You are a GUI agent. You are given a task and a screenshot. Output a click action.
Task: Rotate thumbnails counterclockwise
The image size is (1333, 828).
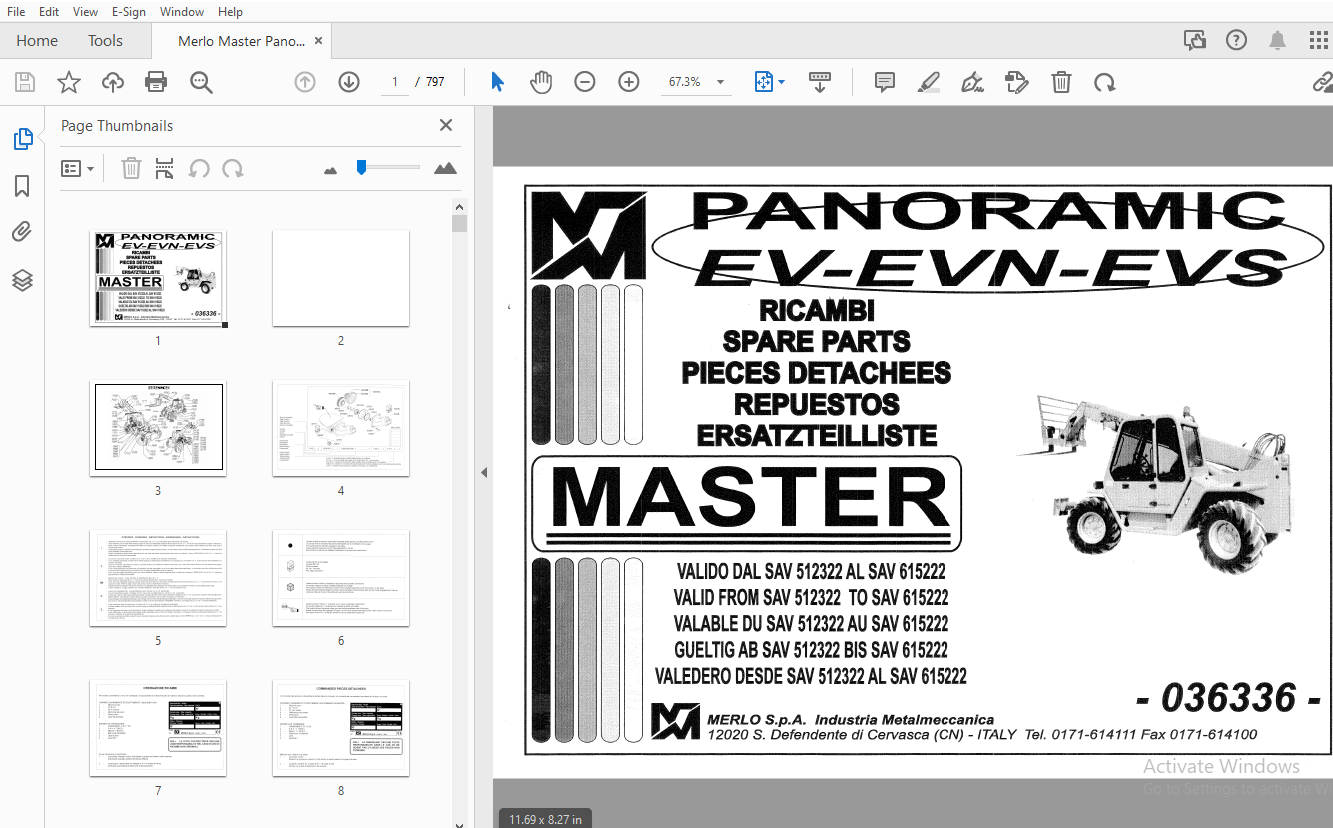coord(199,168)
